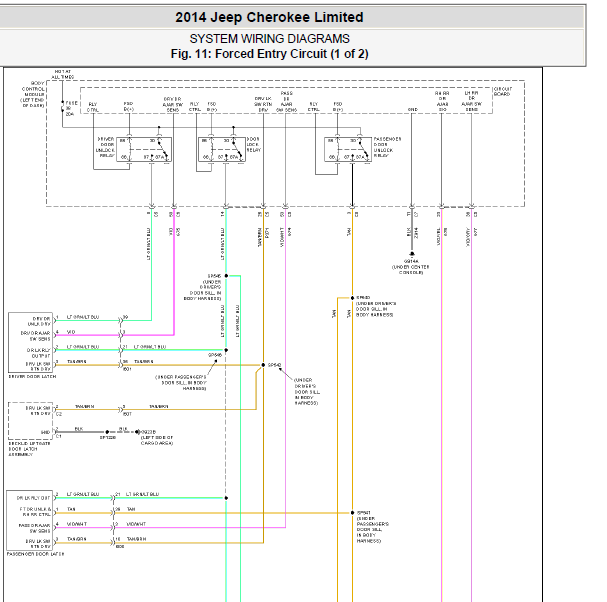
Task: Select the 'SP541' splice label
Action: tap(364, 513)
